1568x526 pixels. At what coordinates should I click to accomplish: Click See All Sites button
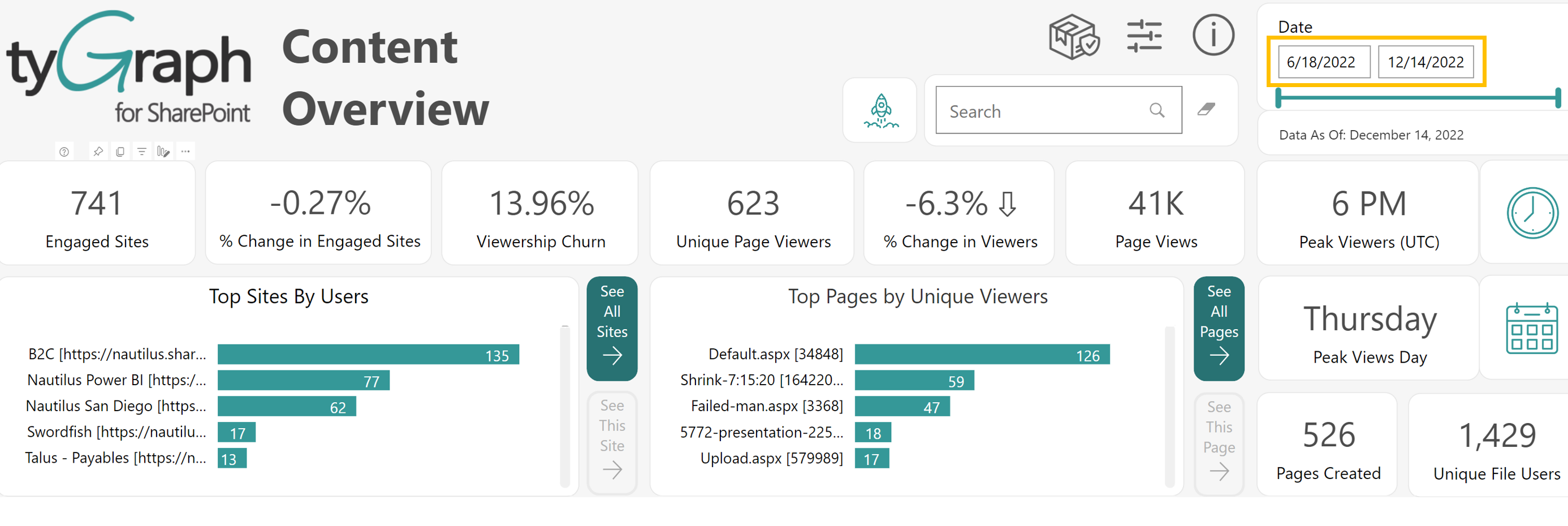(612, 327)
